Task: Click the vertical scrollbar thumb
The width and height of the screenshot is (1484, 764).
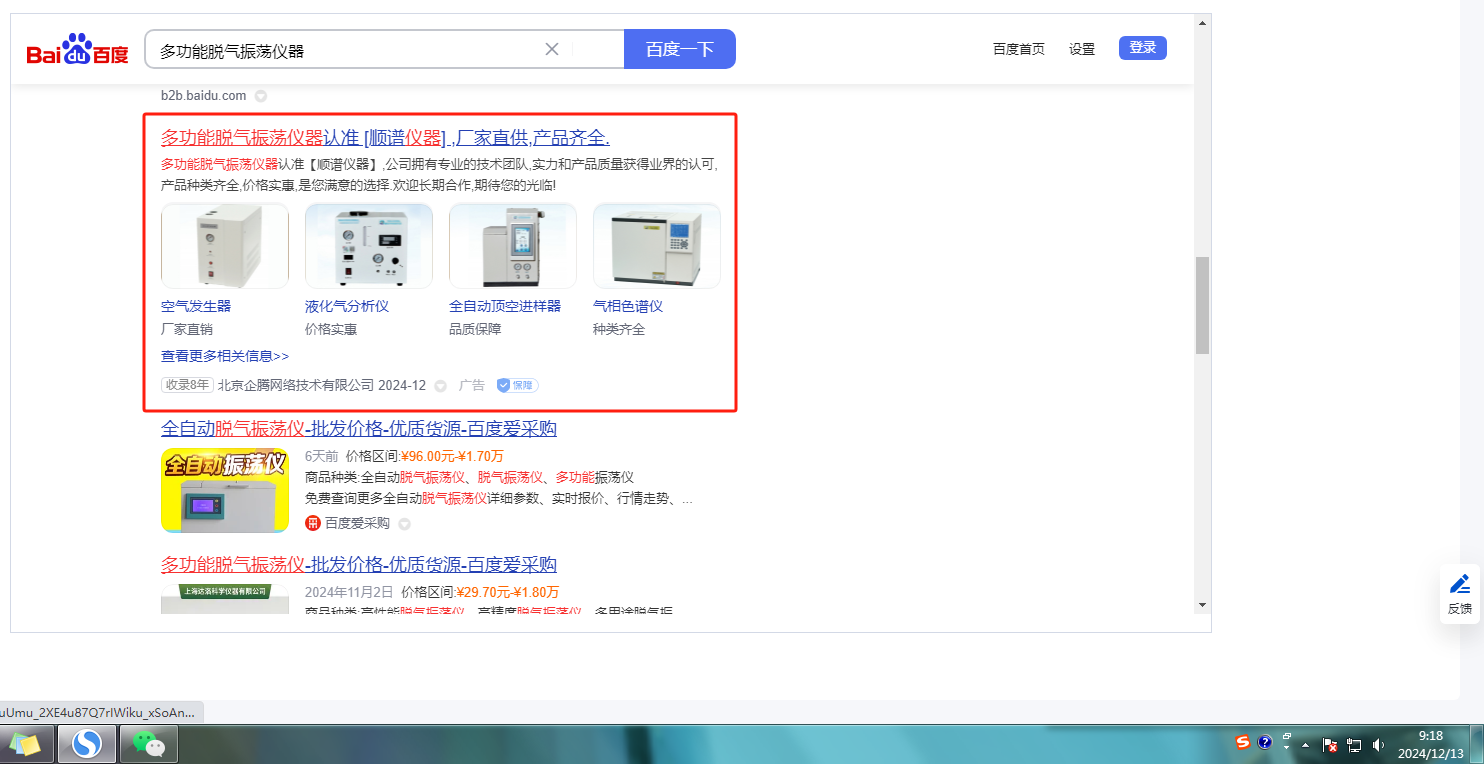Action: click(x=1202, y=305)
